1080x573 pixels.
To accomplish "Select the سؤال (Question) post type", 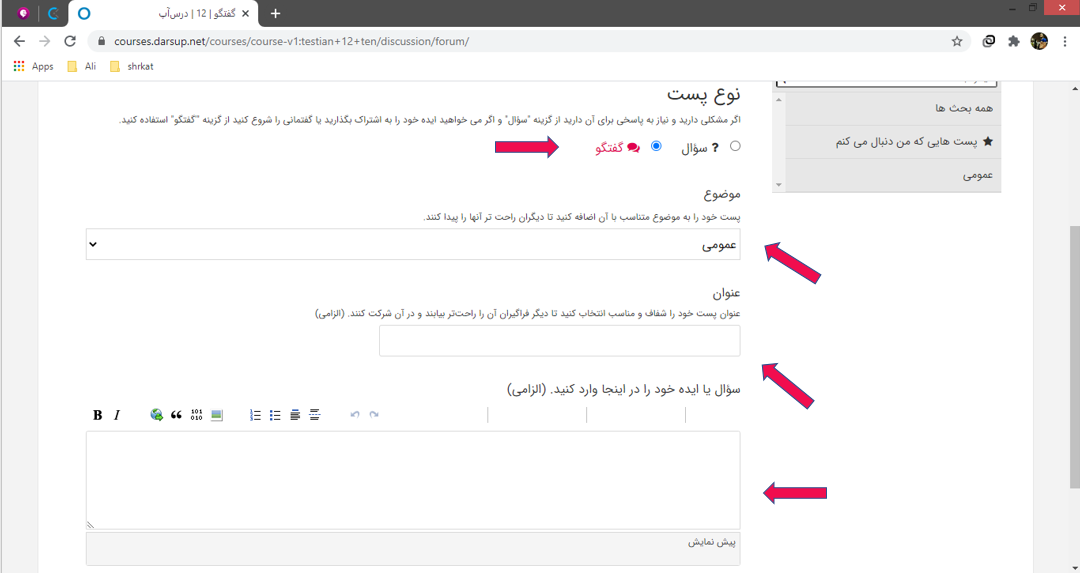I will point(735,146).
